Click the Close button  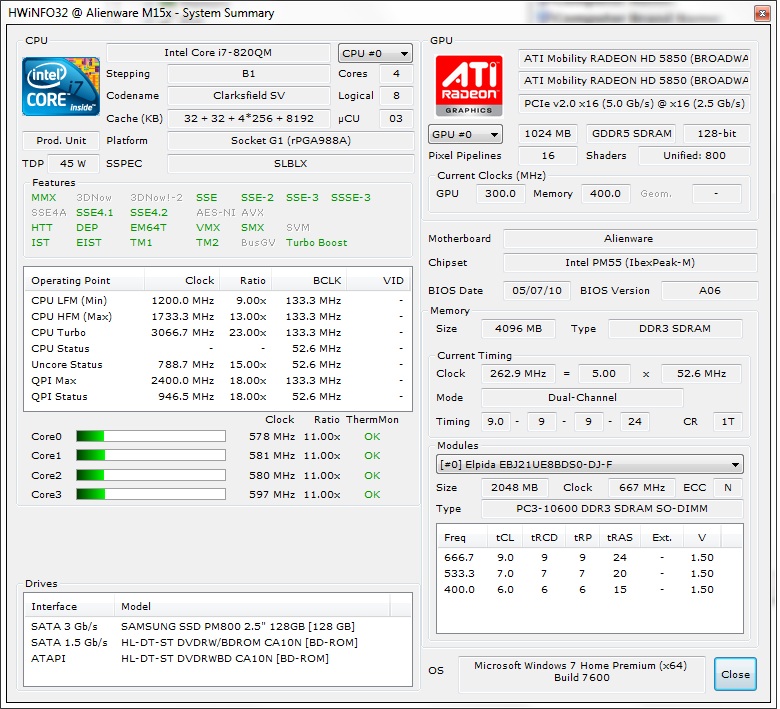(735, 674)
